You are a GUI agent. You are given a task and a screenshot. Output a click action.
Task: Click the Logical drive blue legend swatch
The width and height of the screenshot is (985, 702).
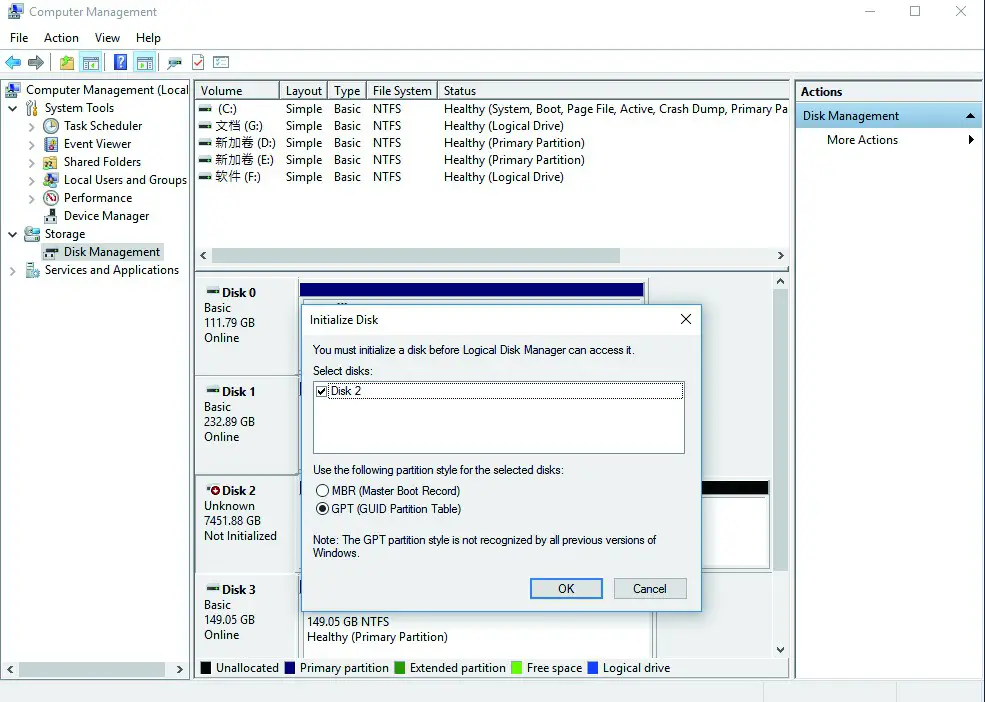click(x=592, y=667)
